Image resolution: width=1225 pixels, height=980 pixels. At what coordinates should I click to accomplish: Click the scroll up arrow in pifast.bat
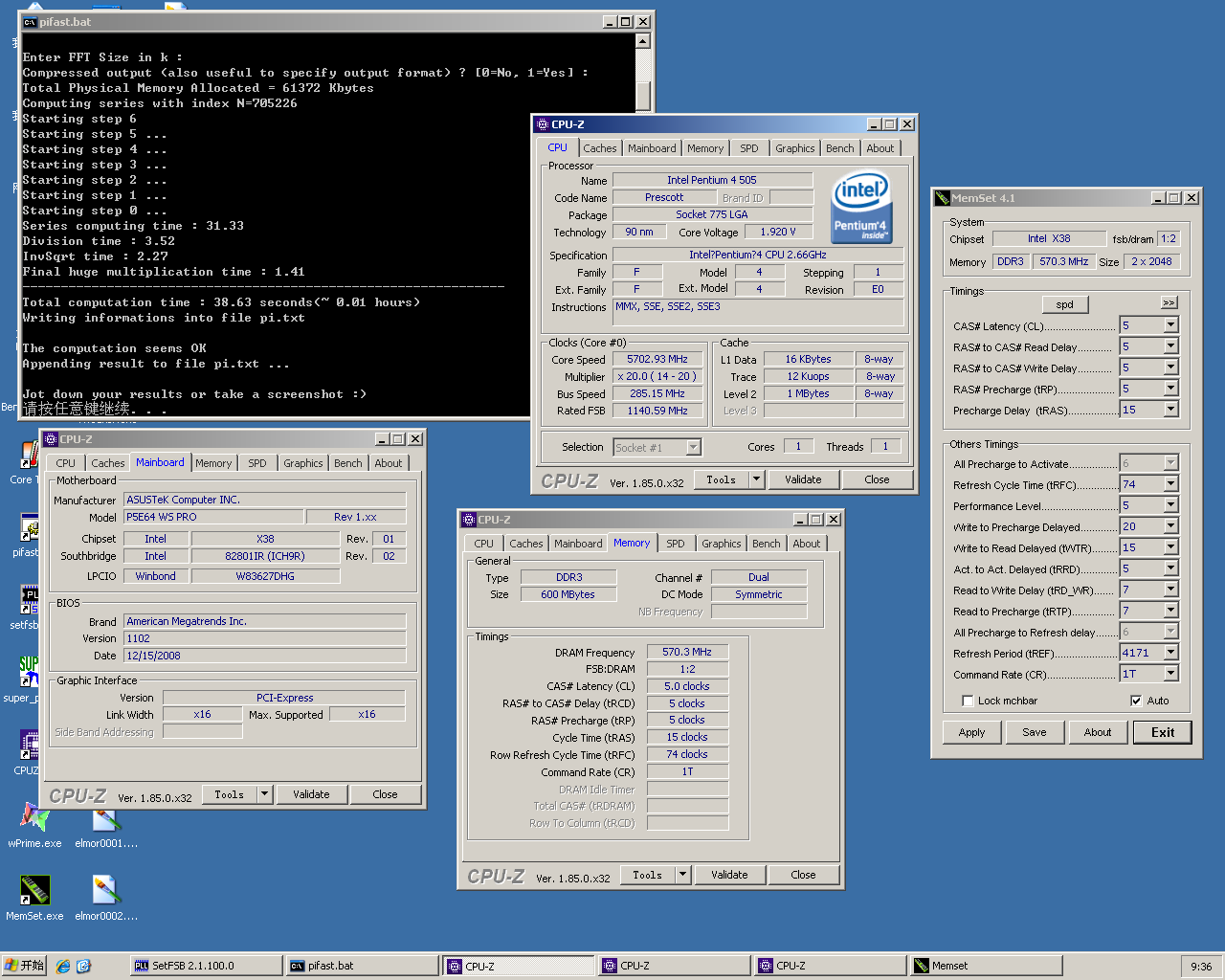(643, 41)
